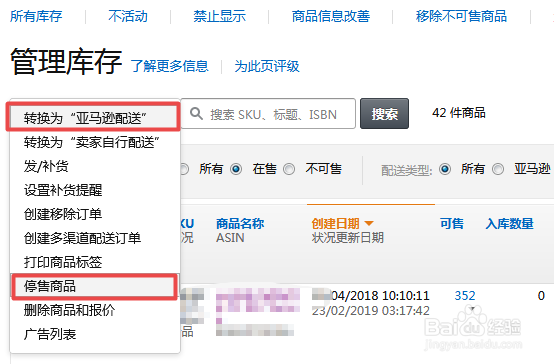554x364 pixels.
Task: Toggle the orange sort arrow beside 创建日期
Action: pos(369,223)
